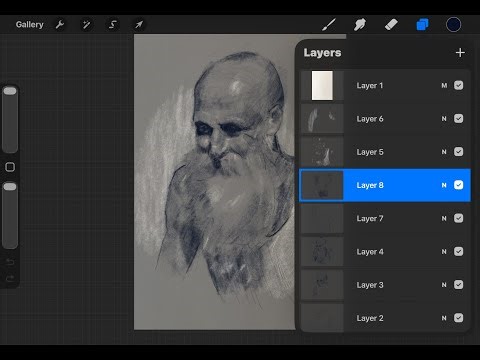Open blend mode N for Layer 5

[x=444, y=152]
